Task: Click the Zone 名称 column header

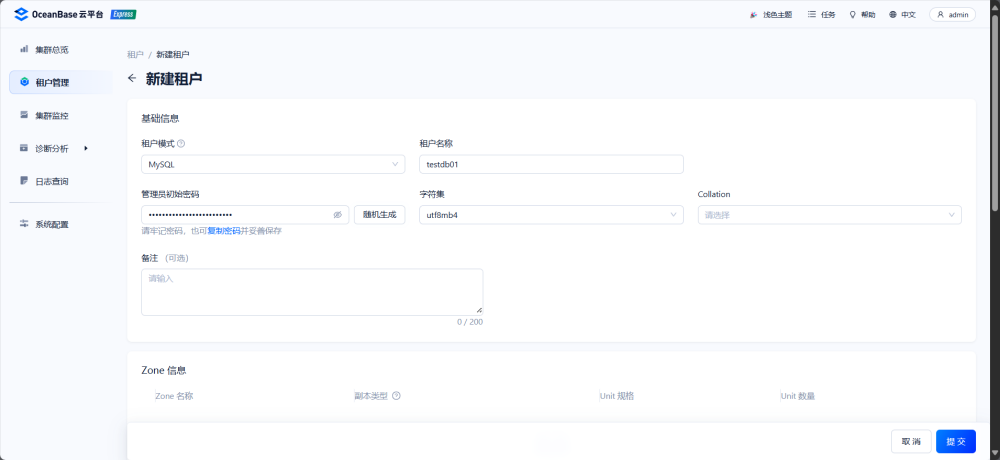Action: [x=174, y=396]
